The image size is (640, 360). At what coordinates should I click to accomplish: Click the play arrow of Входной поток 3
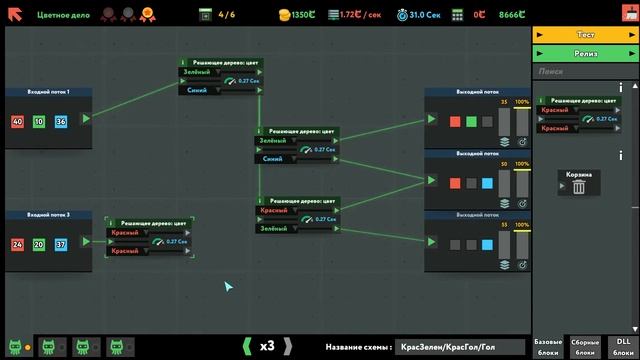(x=86, y=241)
